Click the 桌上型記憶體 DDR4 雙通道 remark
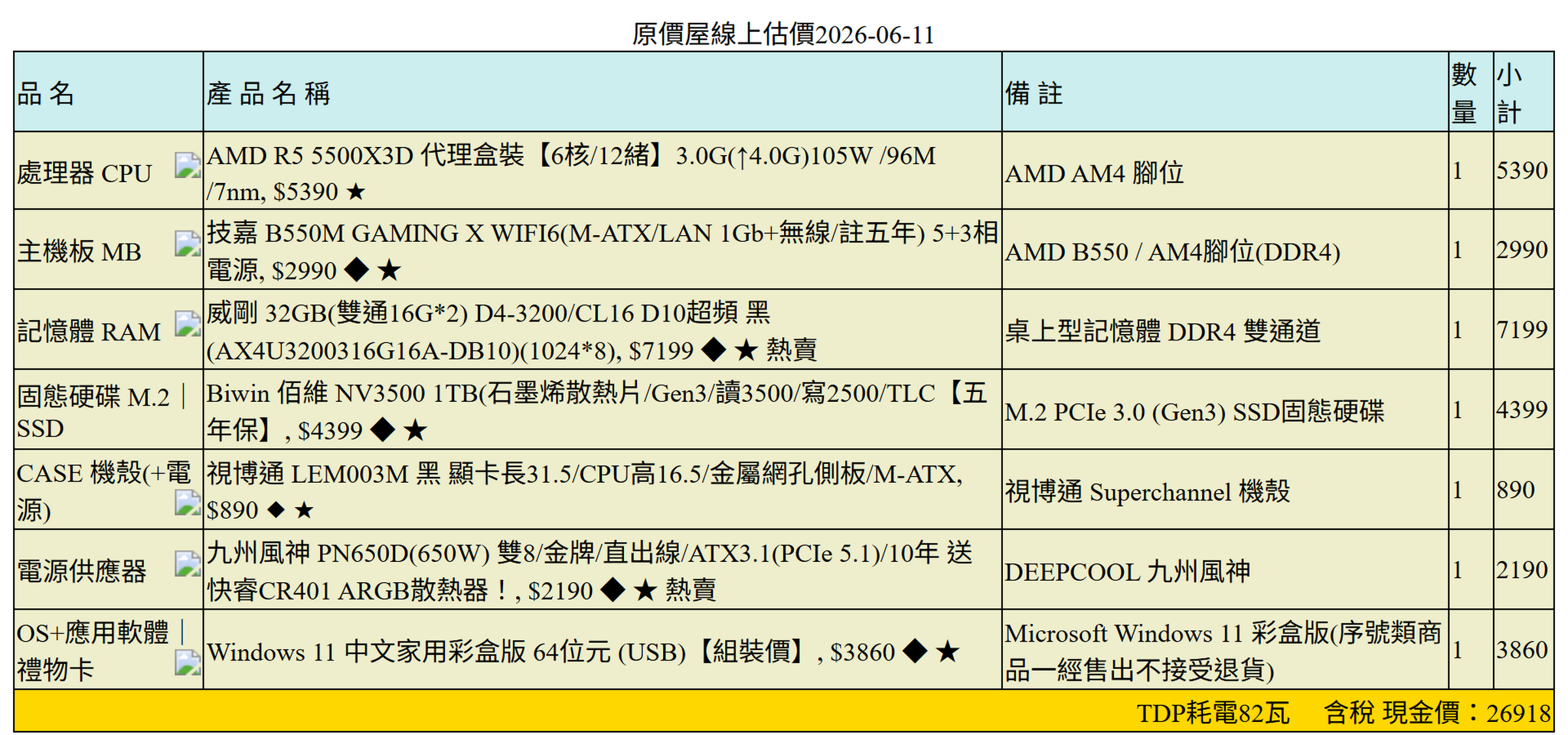 click(x=1163, y=331)
